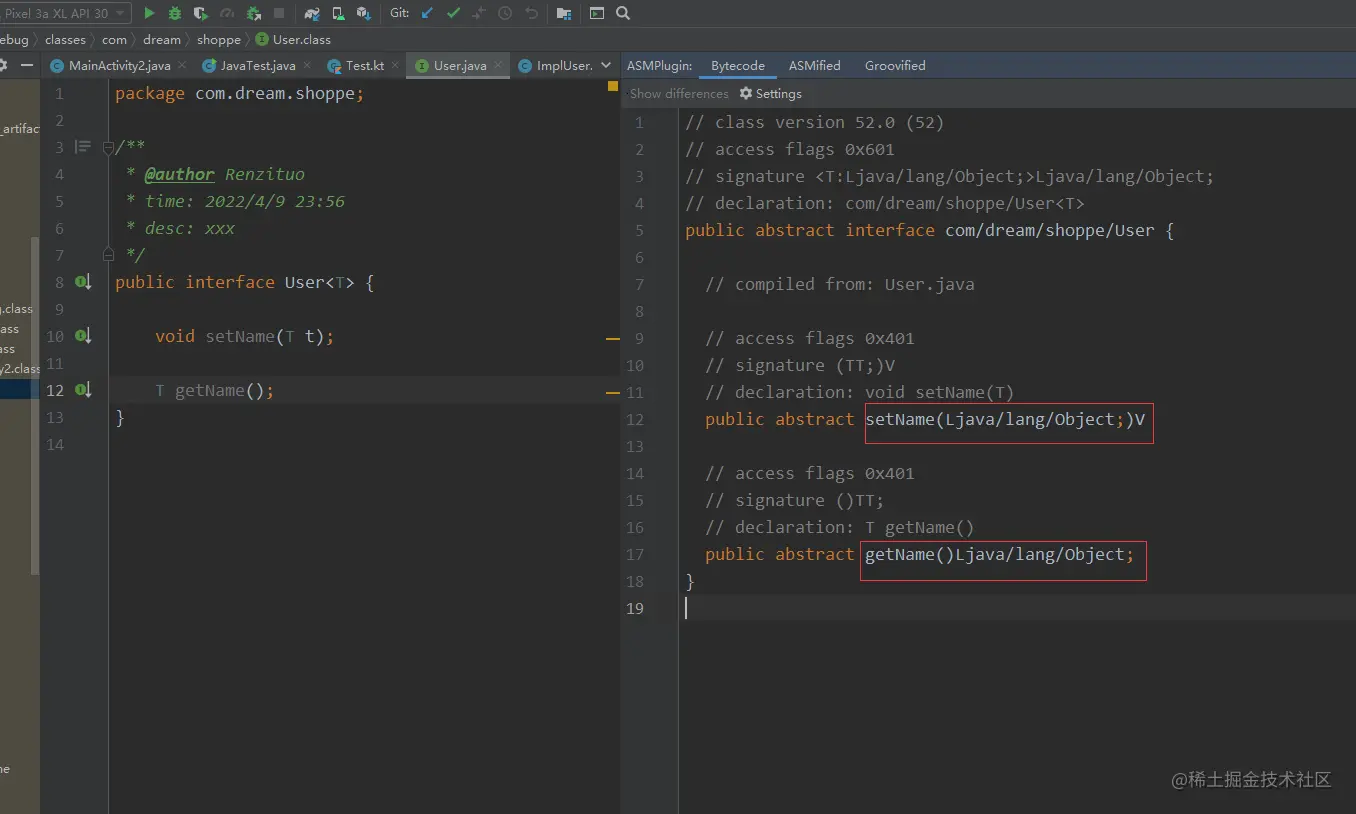Click bytecode line '// class version 52.0 (52)'
The width and height of the screenshot is (1356, 814).
tap(814, 122)
